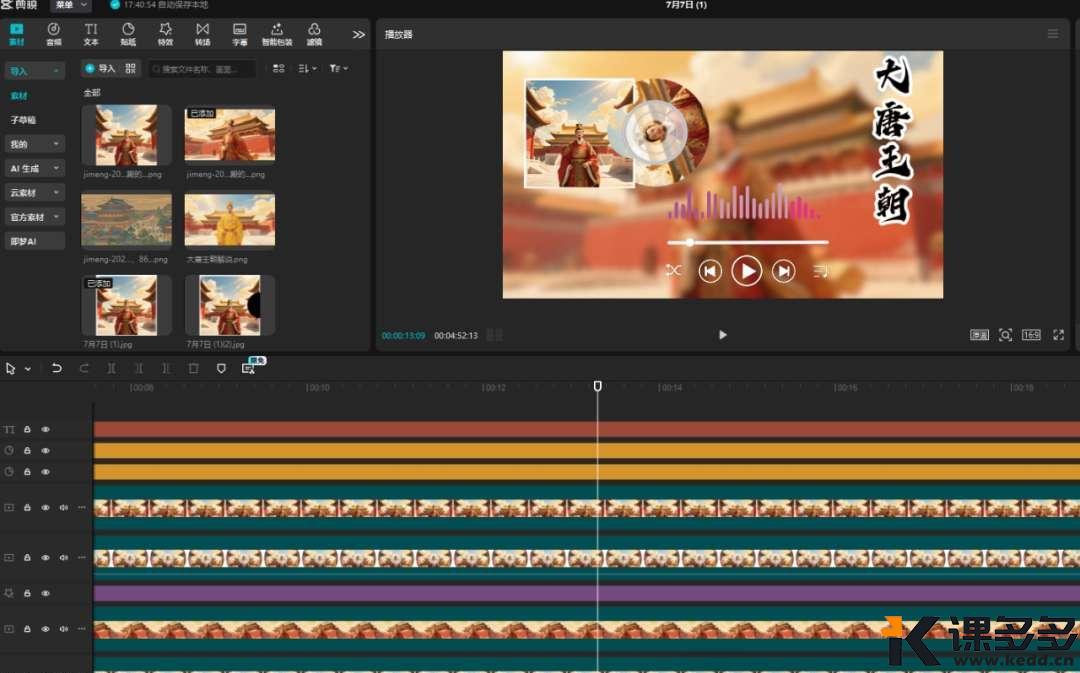Hide the text track using its eye icon
Image resolution: width=1080 pixels, height=673 pixels.
[x=45, y=429]
